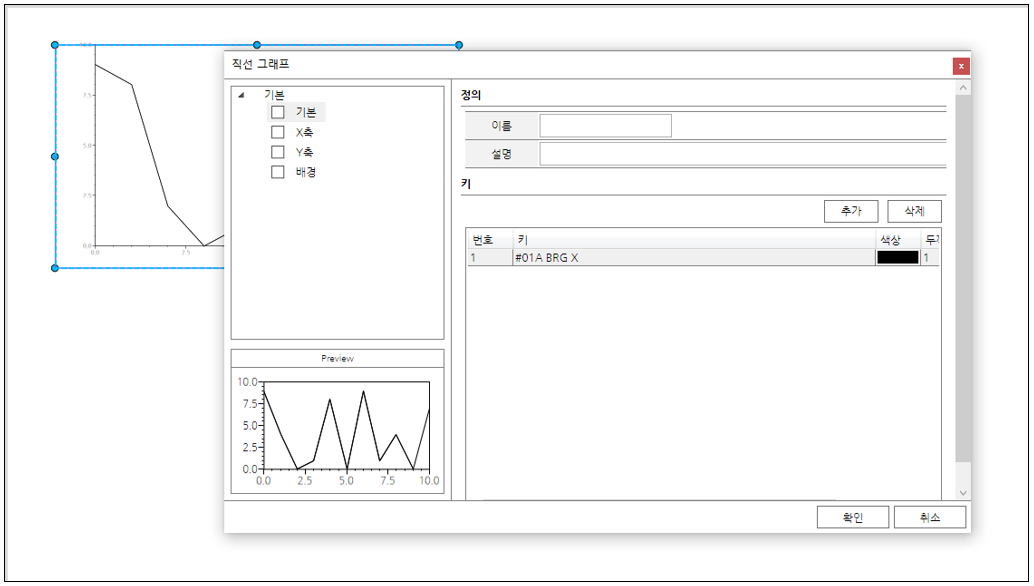Select the #01A BRG X key cell
The width and height of the screenshot is (1034, 586).
(x=694, y=257)
